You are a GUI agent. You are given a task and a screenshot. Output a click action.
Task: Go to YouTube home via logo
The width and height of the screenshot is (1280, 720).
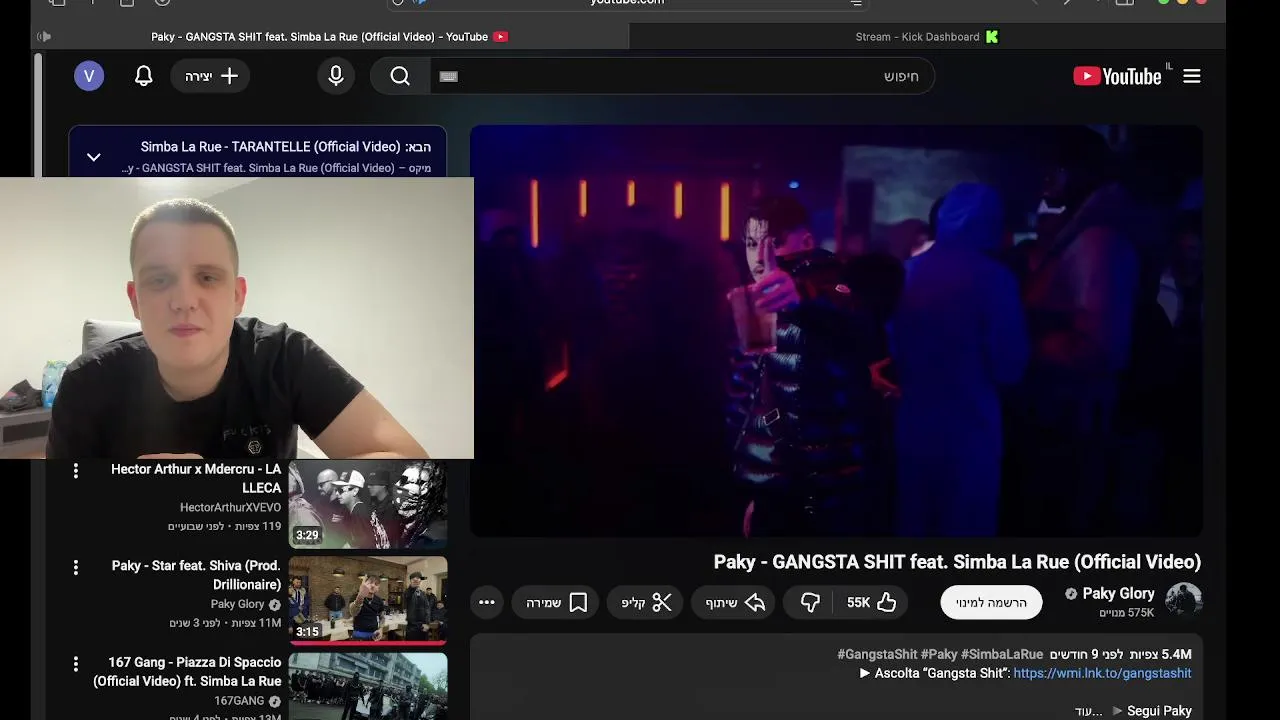point(1117,76)
